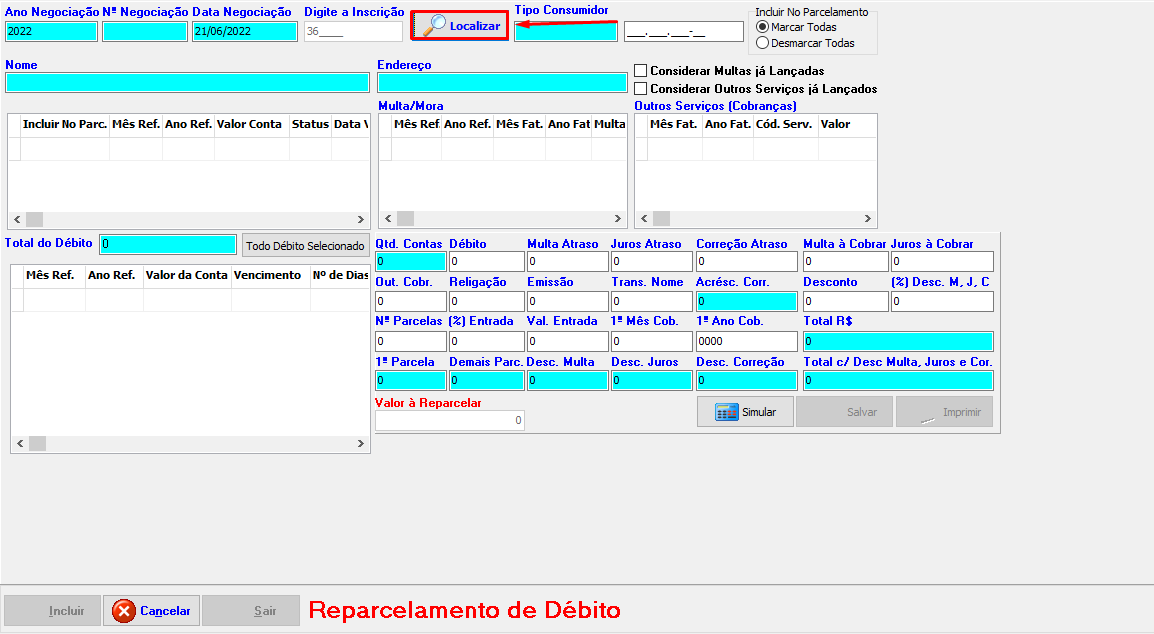Click the Nº Parcelas input field
Viewport: 1154px width, 634px height.
410,341
